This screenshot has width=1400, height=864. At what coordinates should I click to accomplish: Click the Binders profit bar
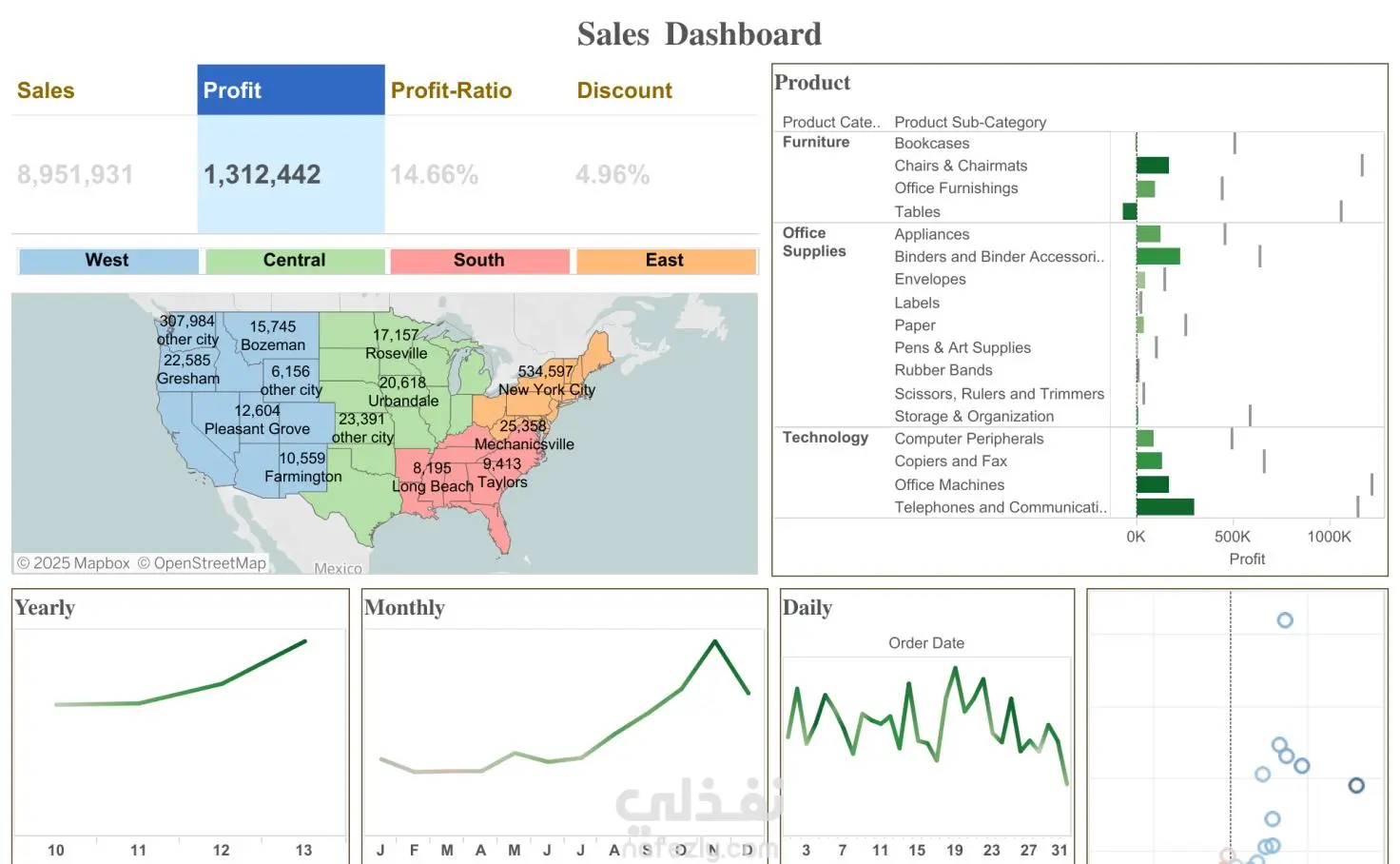1158,256
